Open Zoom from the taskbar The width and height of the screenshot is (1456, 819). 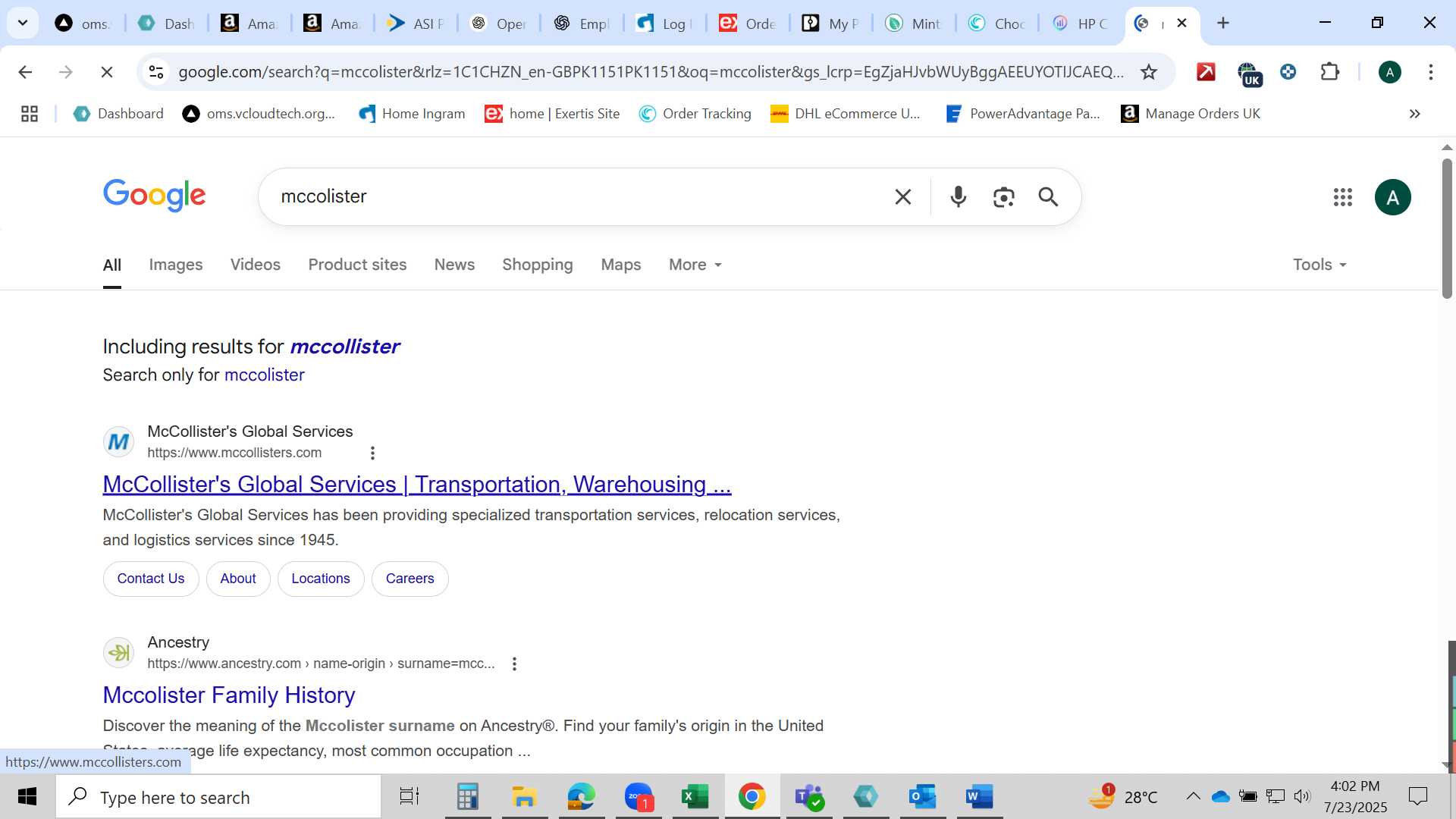639,797
